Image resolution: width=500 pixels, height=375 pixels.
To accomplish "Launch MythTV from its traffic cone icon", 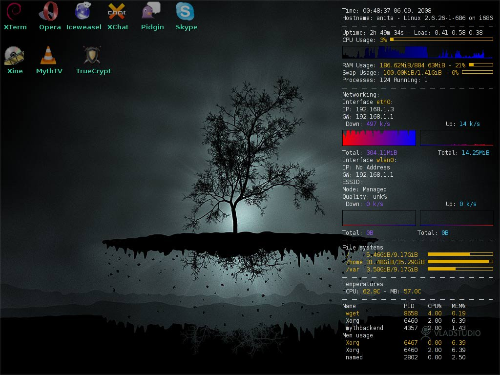I will click(48, 55).
